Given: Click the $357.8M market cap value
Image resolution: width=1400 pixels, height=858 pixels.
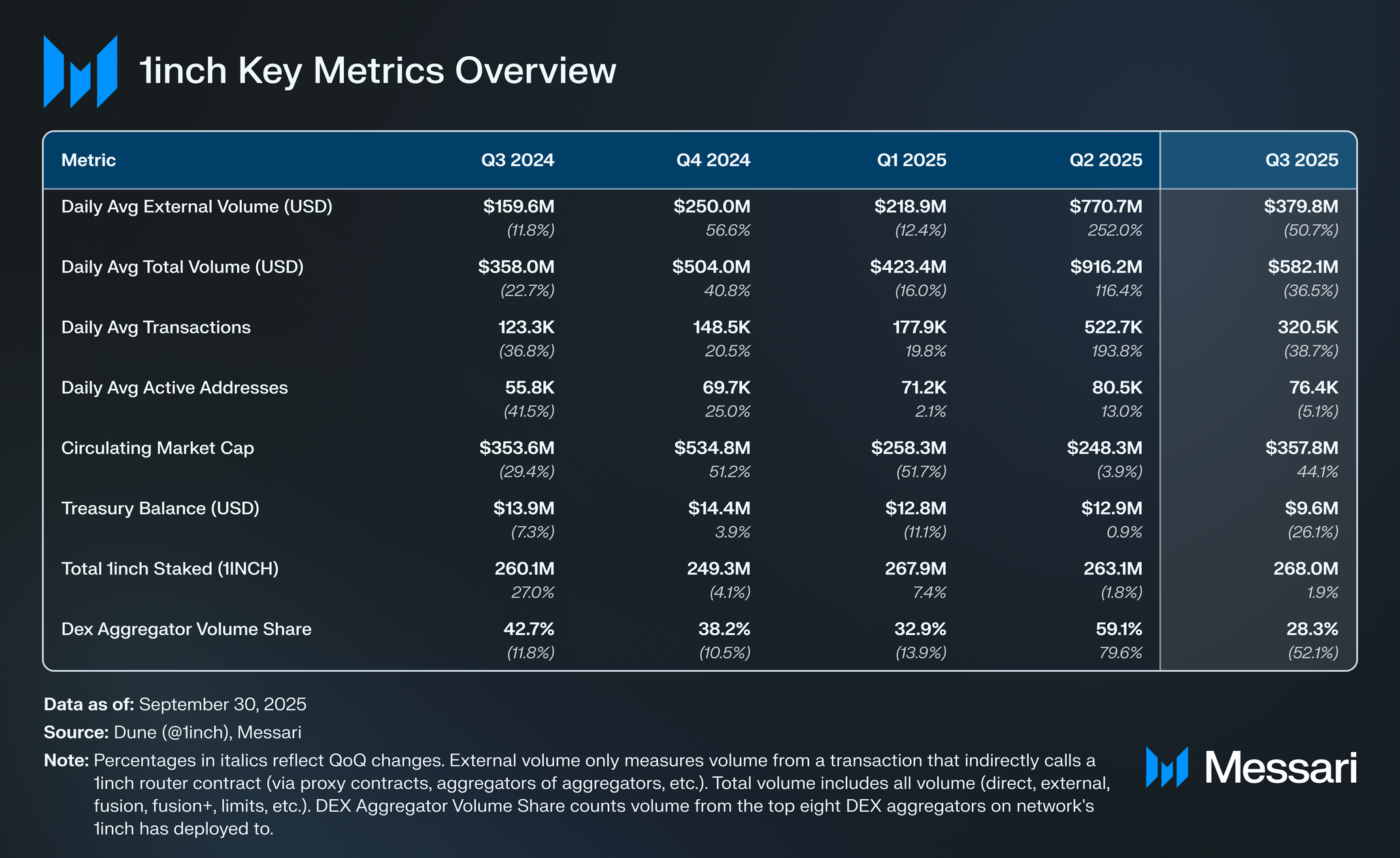Looking at the screenshot, I should pyautogui.click(x=1301, y=448).
